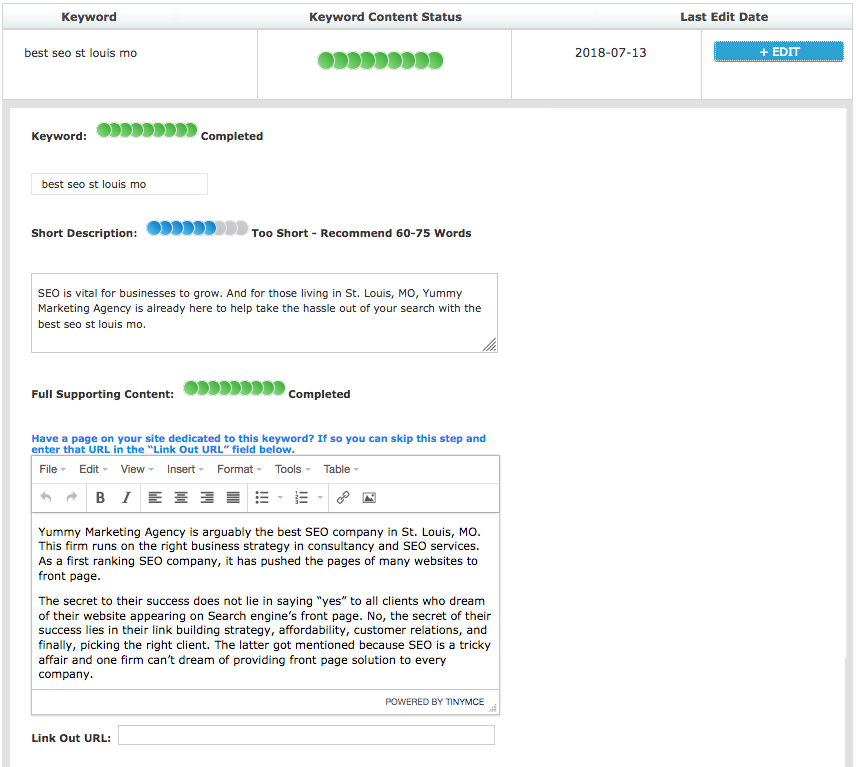The width and height of the screenshot is (856, 767).
Task: Click into the Full Supporting Content editor body
Action: tap(265, 600)
